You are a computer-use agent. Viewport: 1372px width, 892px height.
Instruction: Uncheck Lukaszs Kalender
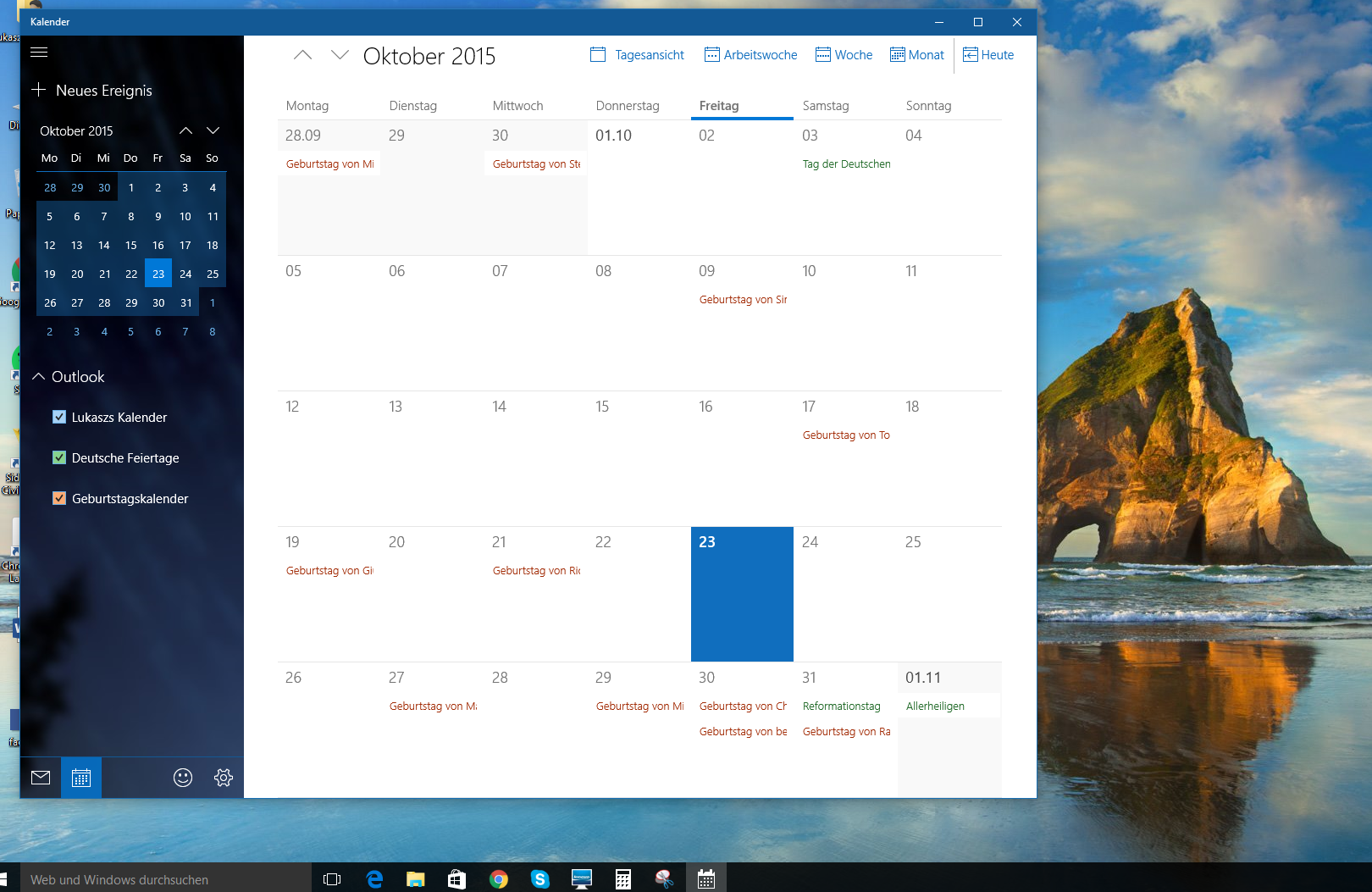[59, 417]
